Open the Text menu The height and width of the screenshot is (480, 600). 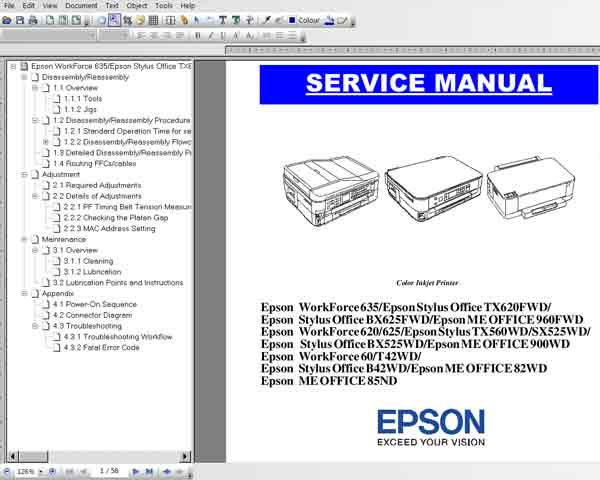(x=112, y=5)
